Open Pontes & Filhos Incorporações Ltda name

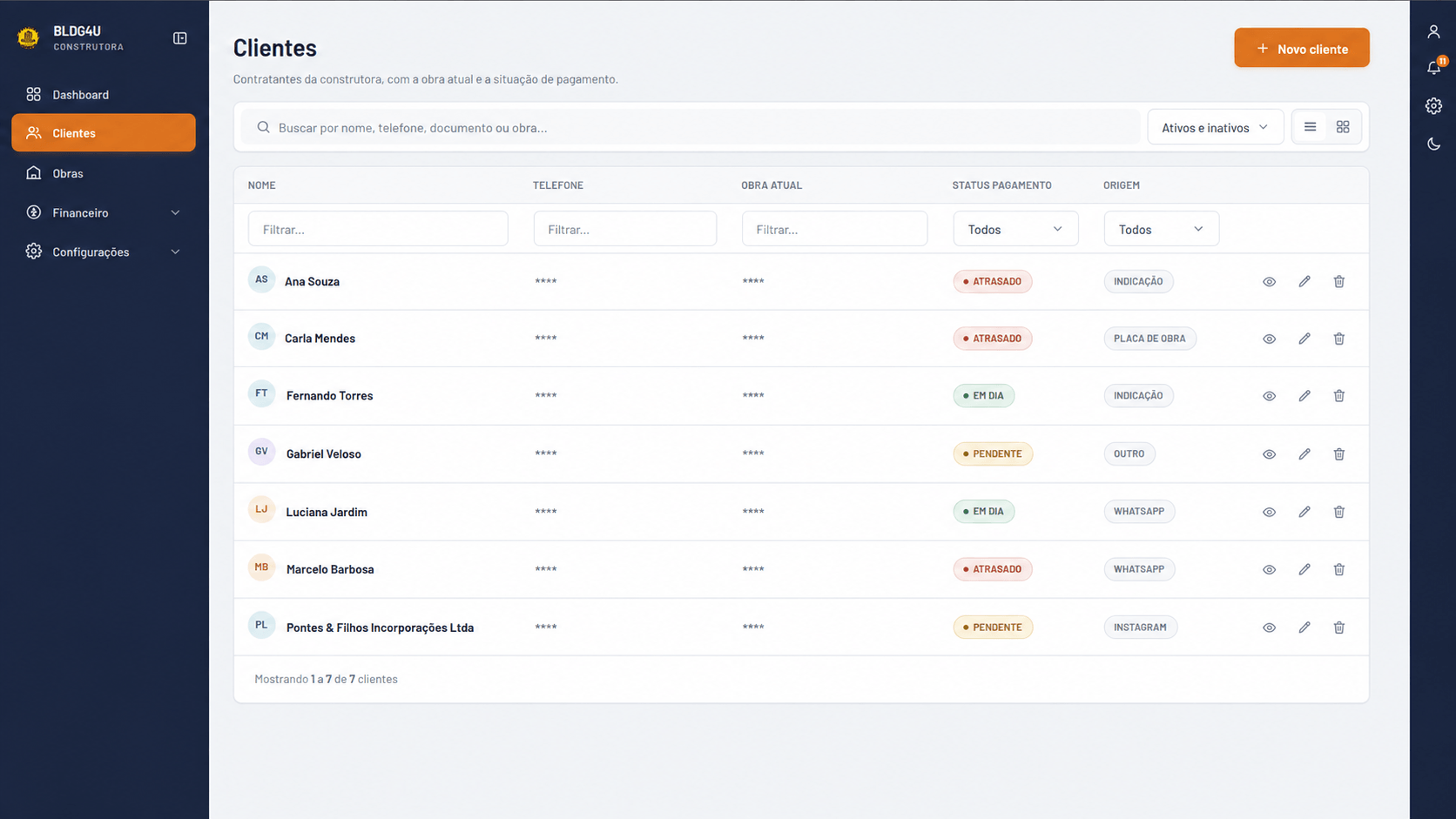380,628
